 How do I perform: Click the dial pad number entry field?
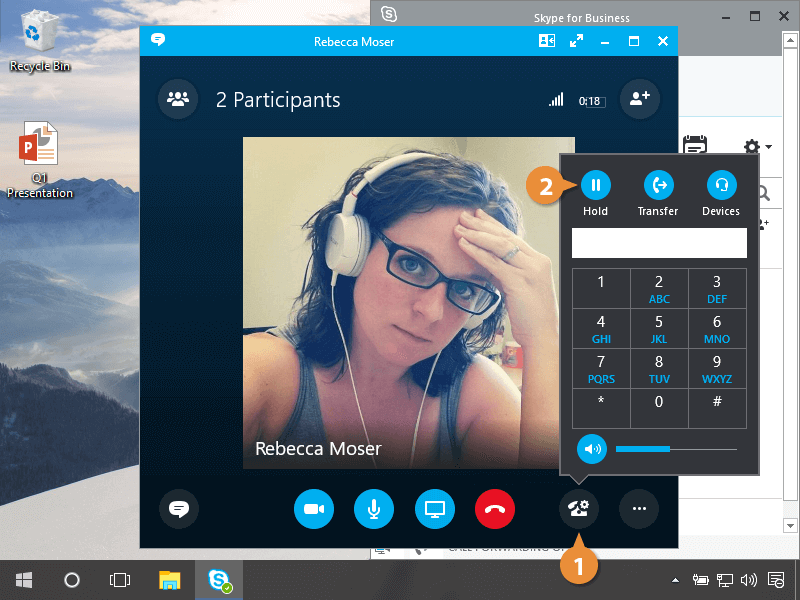[x=658, y=243]
